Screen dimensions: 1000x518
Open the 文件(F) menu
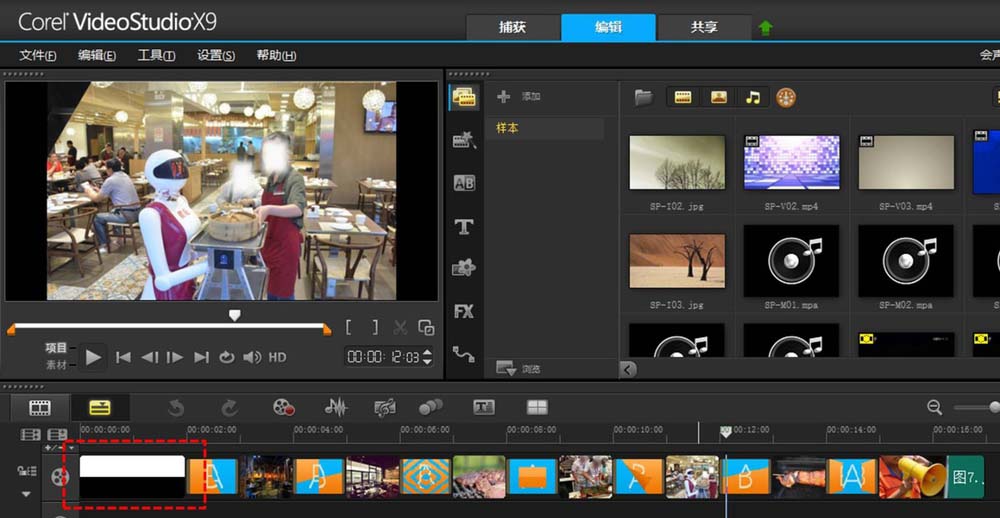(38, 56)
